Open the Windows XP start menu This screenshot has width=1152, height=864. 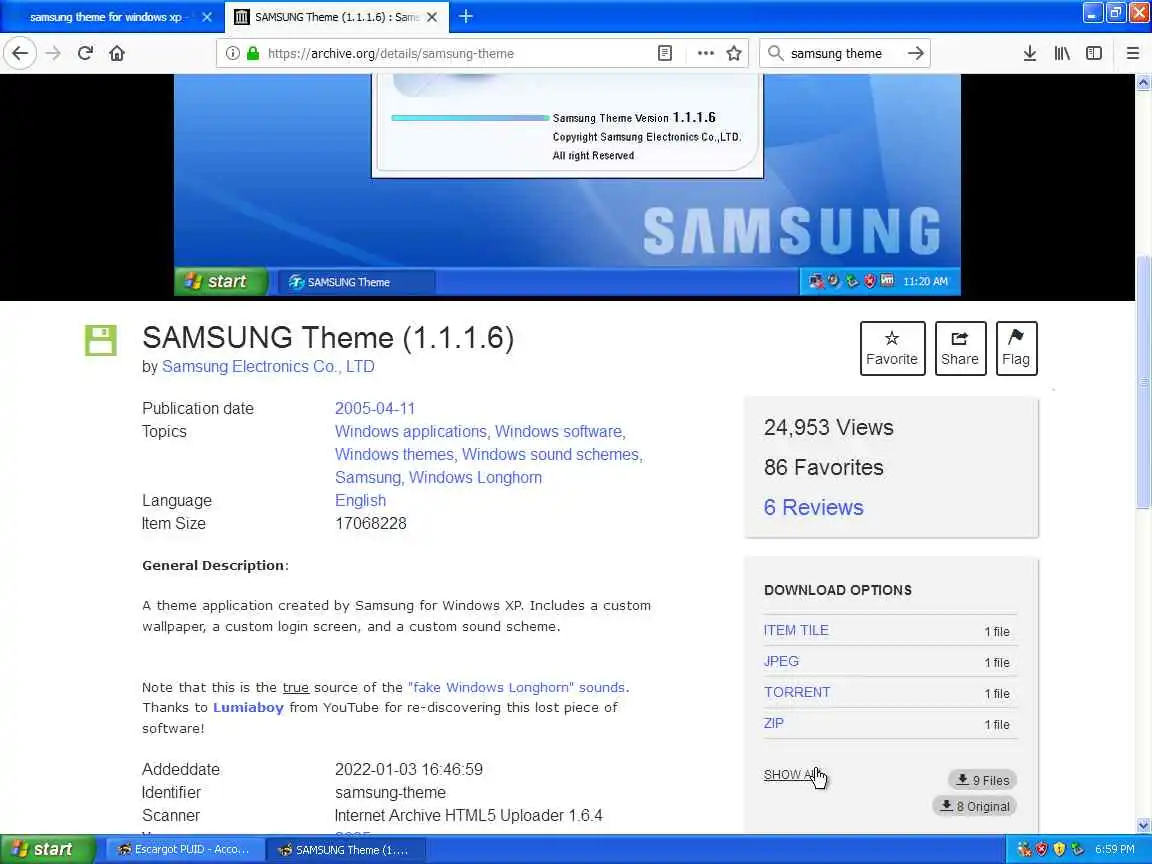47,849
